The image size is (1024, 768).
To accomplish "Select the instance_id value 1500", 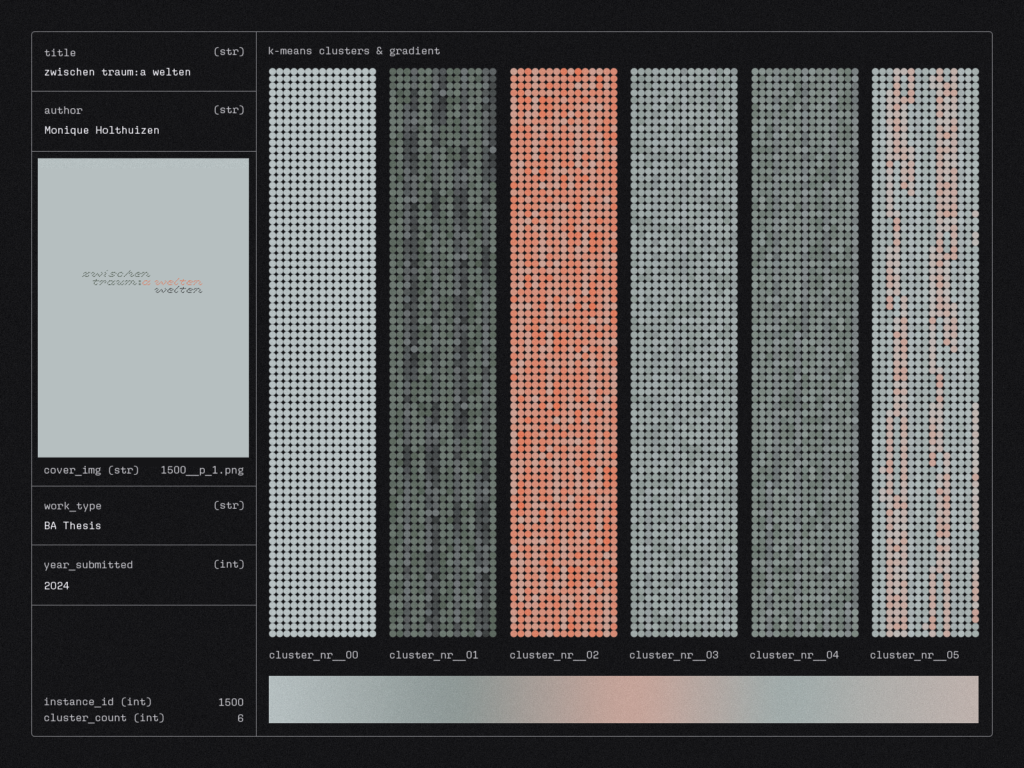I will tap(230, 702).
